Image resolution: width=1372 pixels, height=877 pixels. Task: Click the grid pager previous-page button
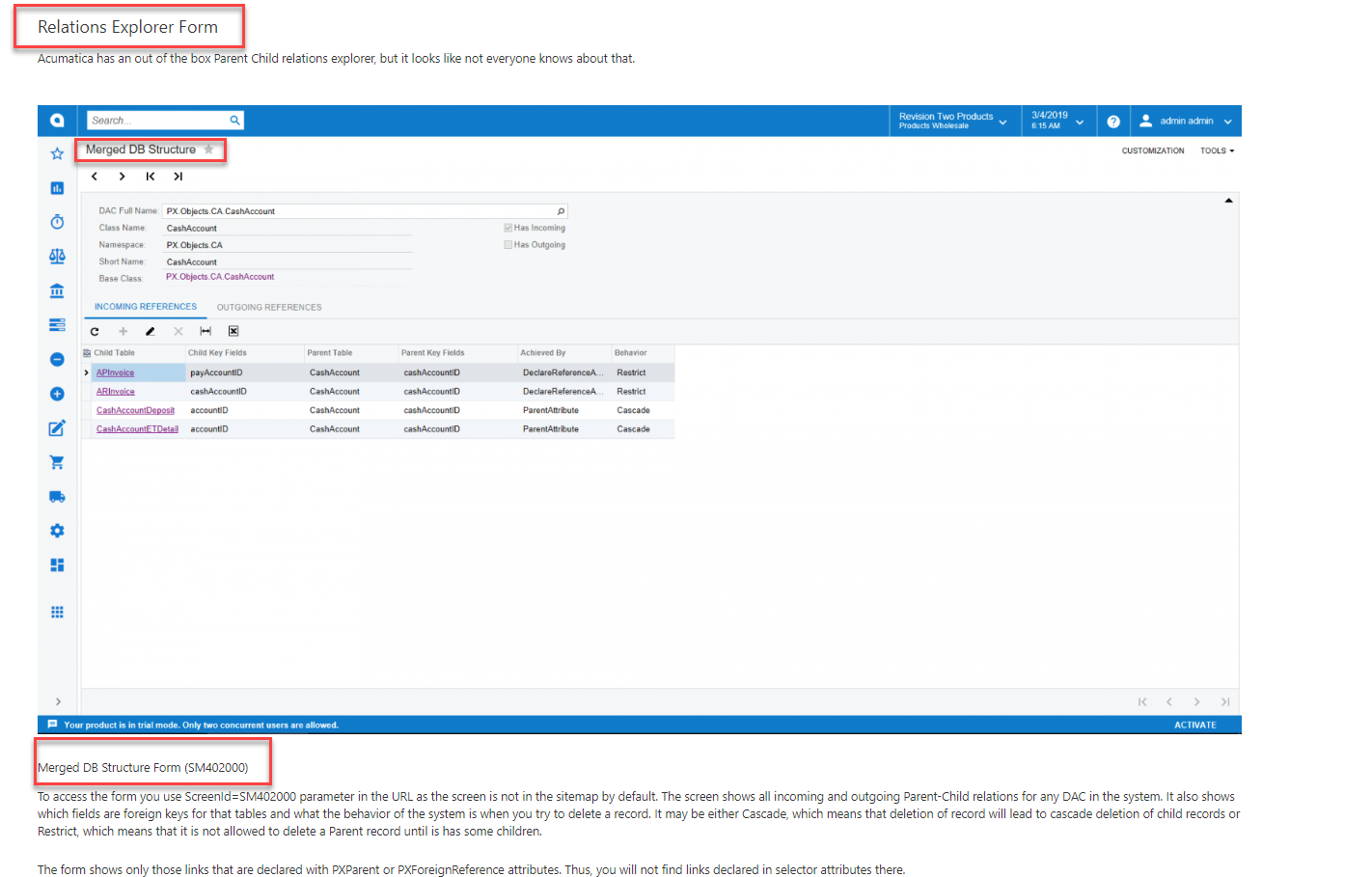(x=1169, y=701)
